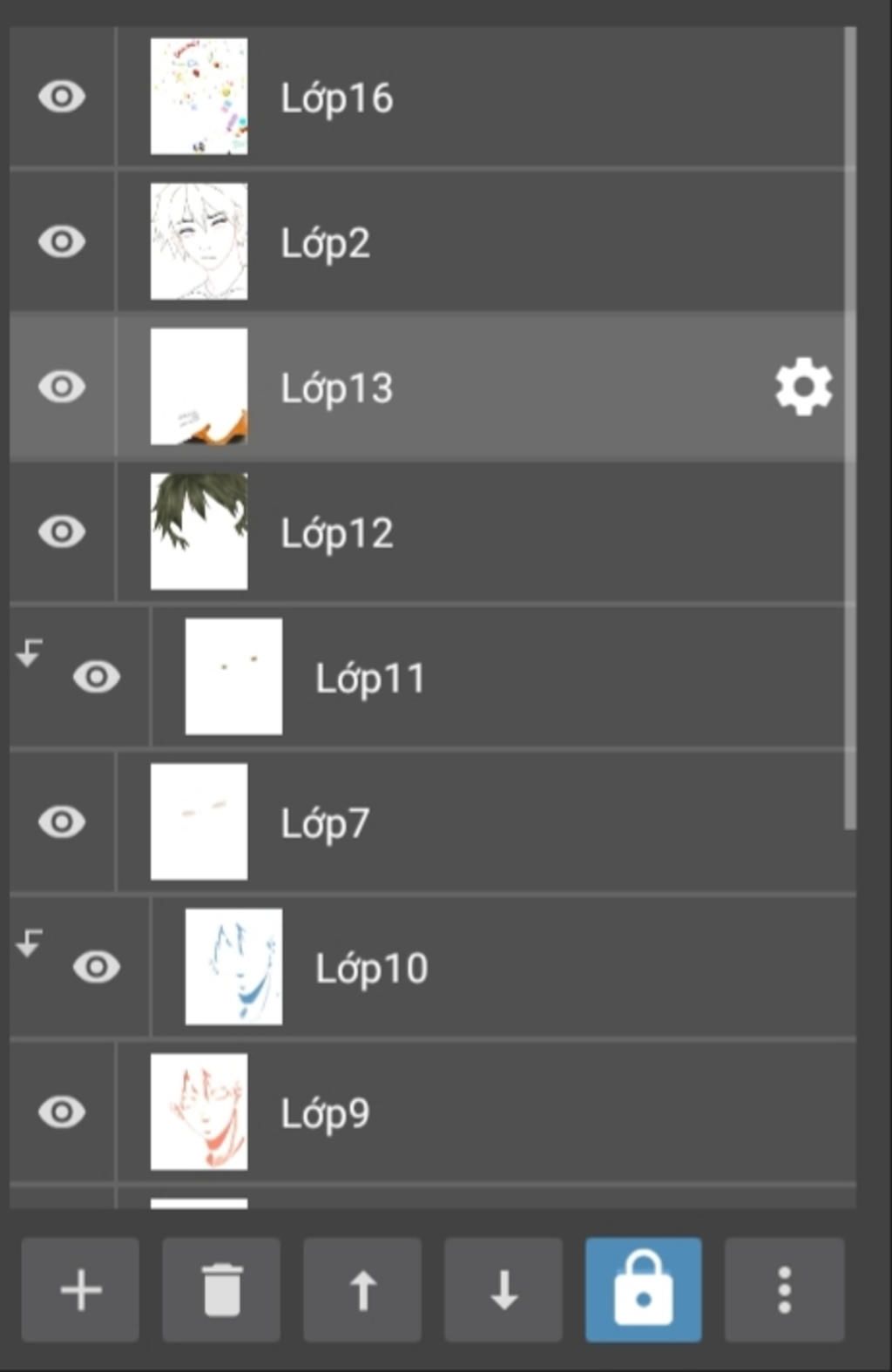
Task: Select the Lớp16 layer name
Action: click(x=336, y=98)
